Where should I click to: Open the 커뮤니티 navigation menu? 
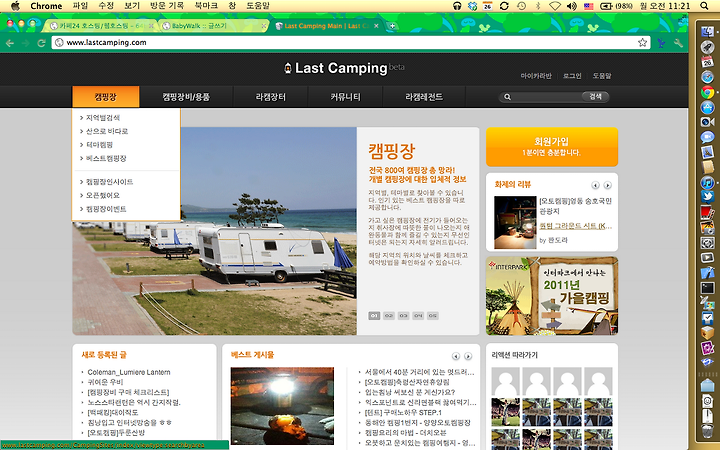[345, 97]
